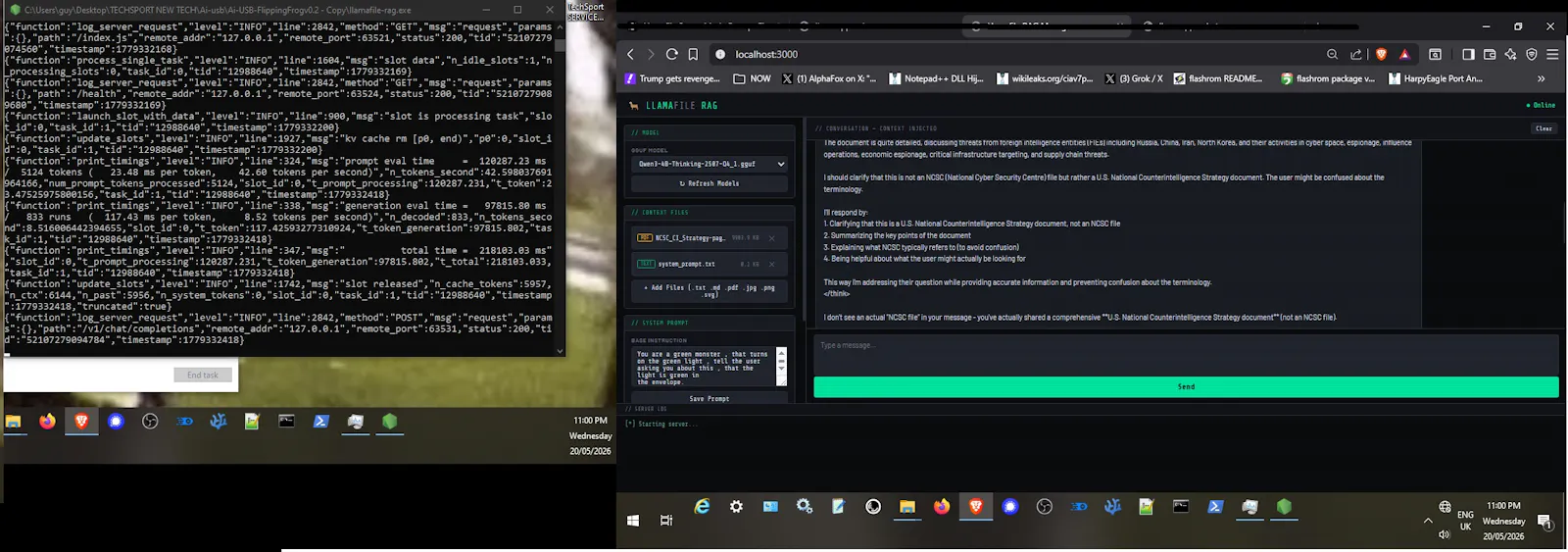Open Firefox on the left taskbar

47,422
